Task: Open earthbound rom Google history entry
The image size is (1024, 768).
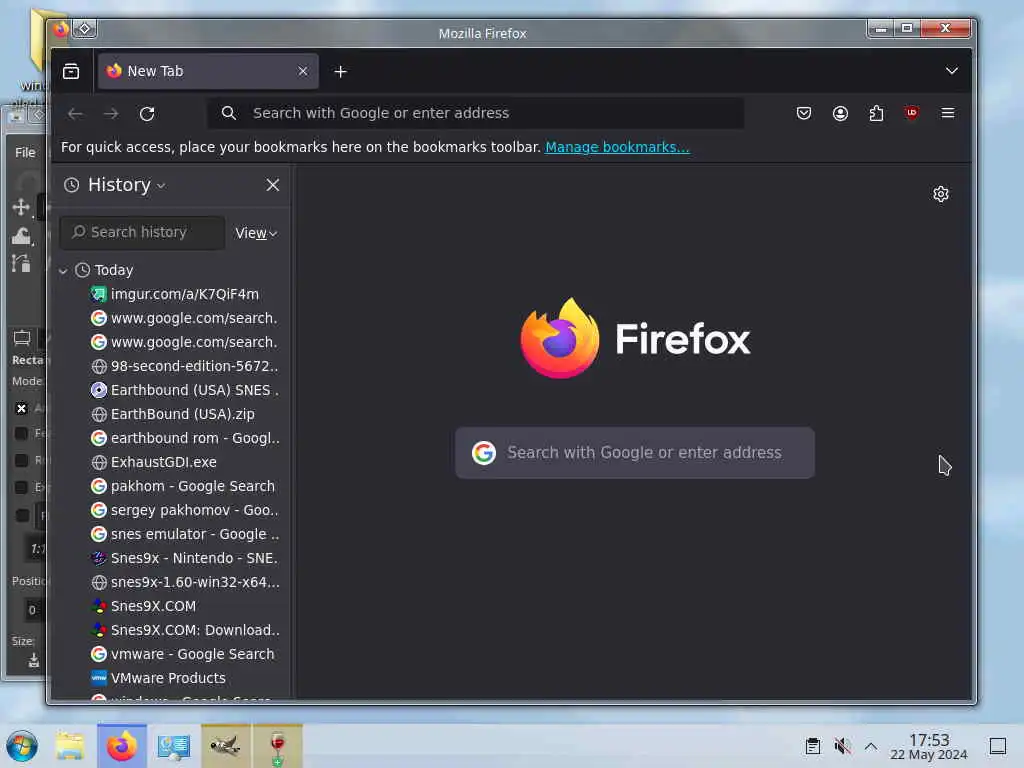Action: (x=185, y=438)
